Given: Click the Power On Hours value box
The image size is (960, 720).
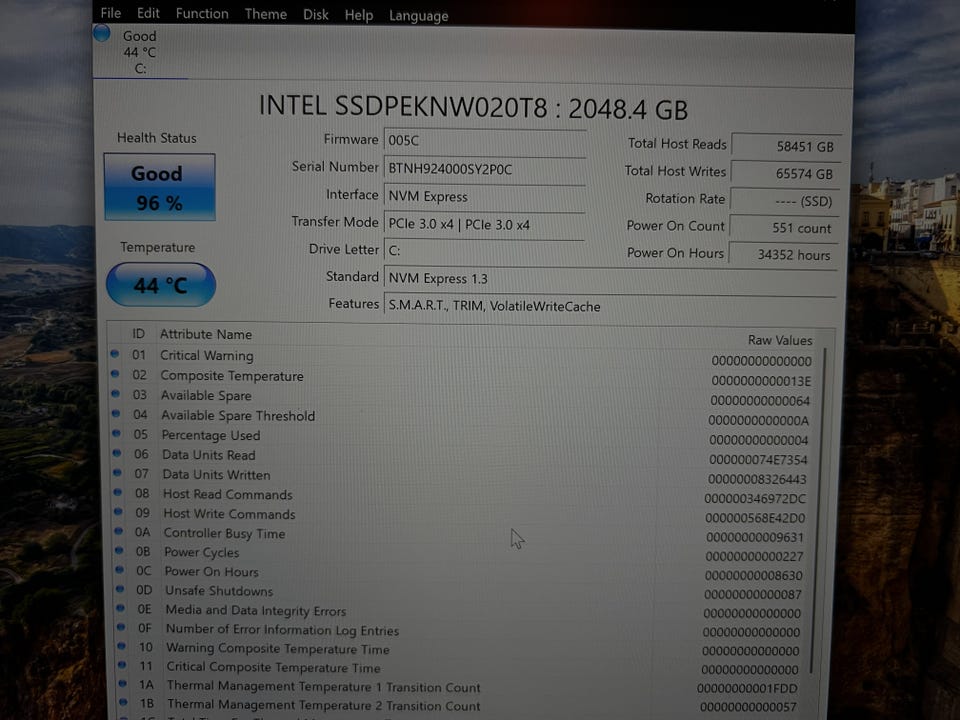Looking at the screenshot, I should click(785, 255).
